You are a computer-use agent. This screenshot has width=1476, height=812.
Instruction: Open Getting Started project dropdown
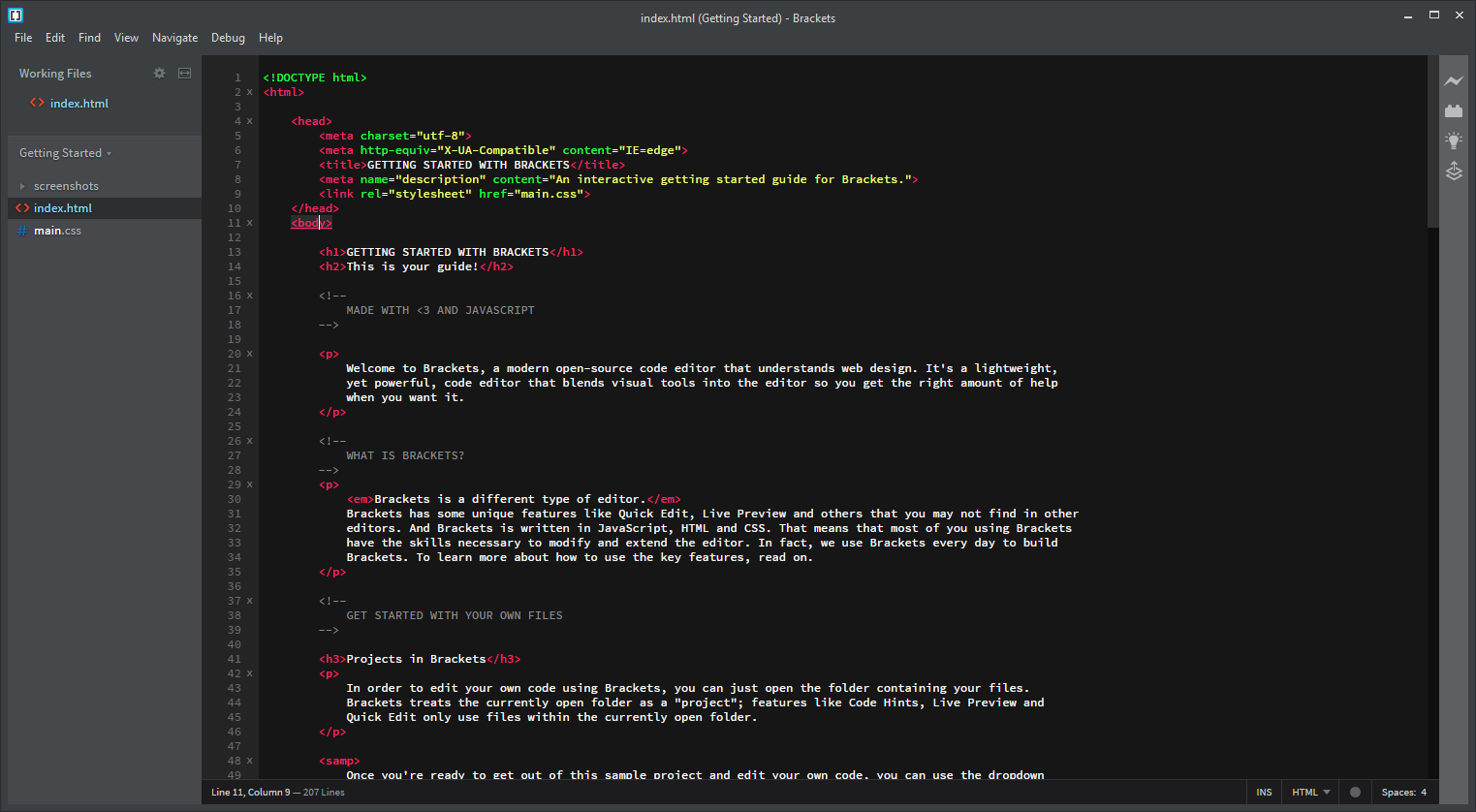tap(65, 153)
